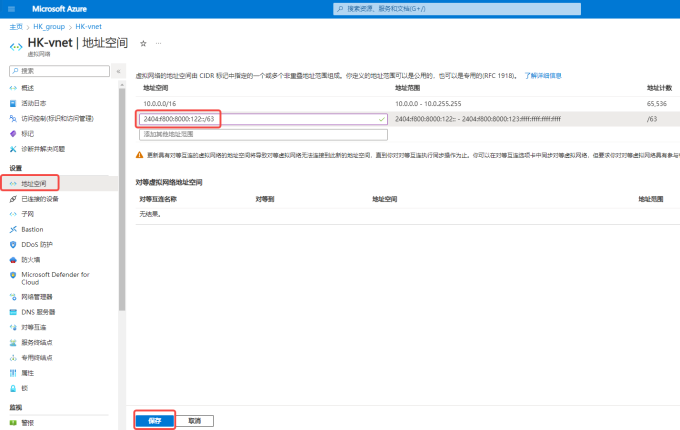
Task: Open Microsoft Defender for Cloud
Action: (55, 278)
